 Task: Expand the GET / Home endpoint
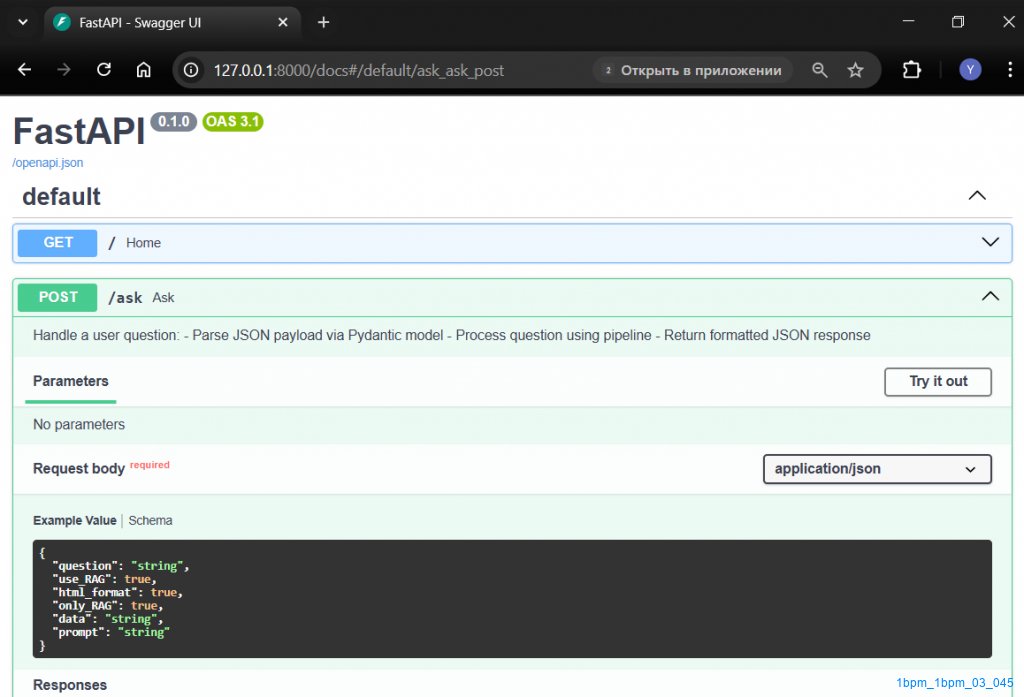point(990,242)
